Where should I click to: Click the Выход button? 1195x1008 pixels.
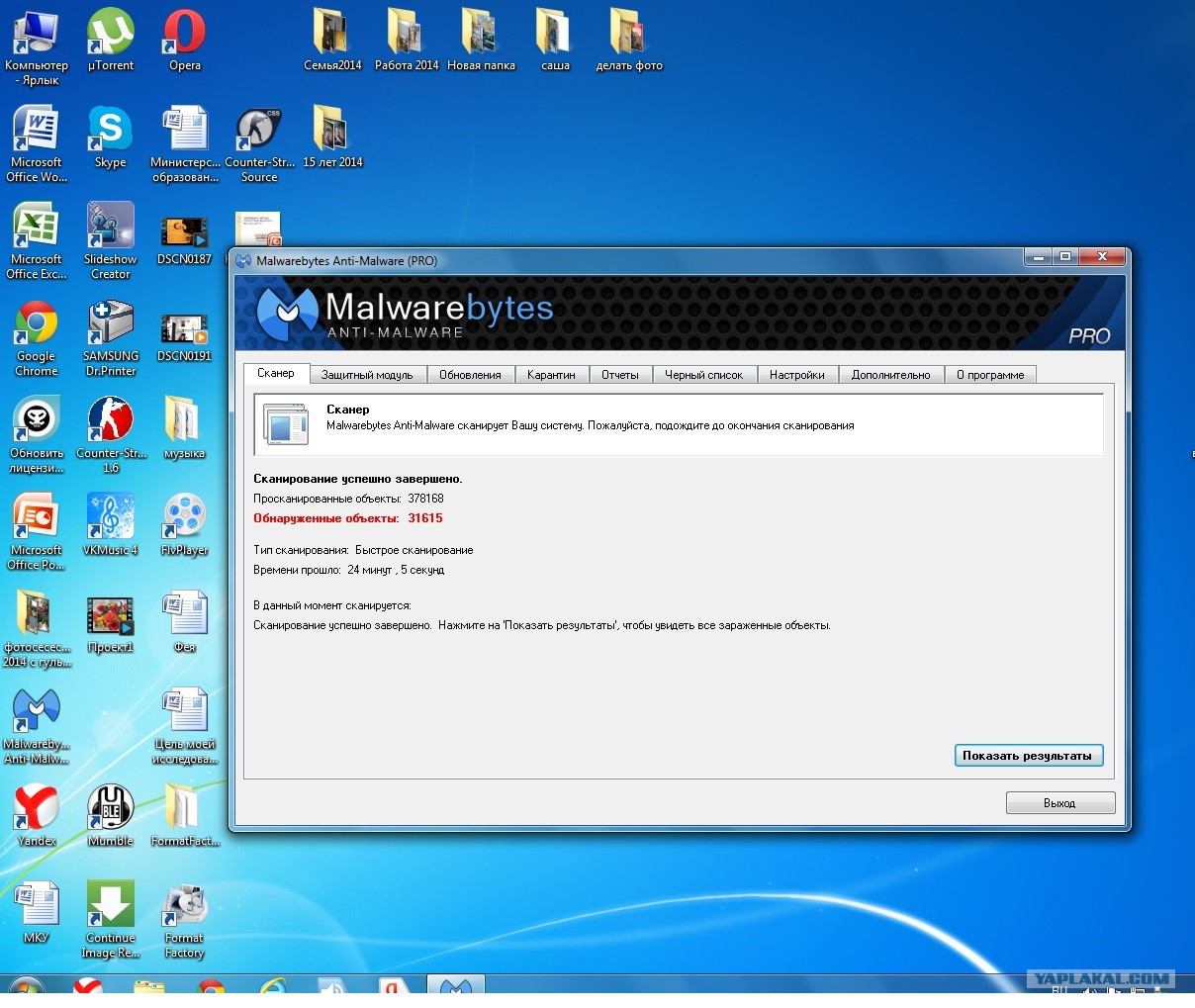tap(1059, 803)
